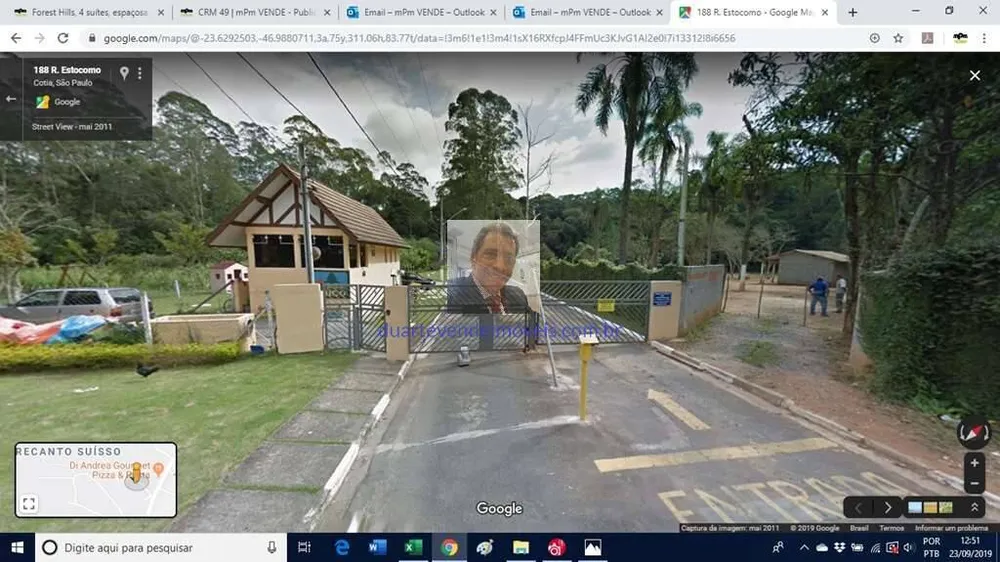Image resolution: width=1000 pixels, height=562 pixels.
Task: Go to next Street View image arrow
Action: pos(888,508)
